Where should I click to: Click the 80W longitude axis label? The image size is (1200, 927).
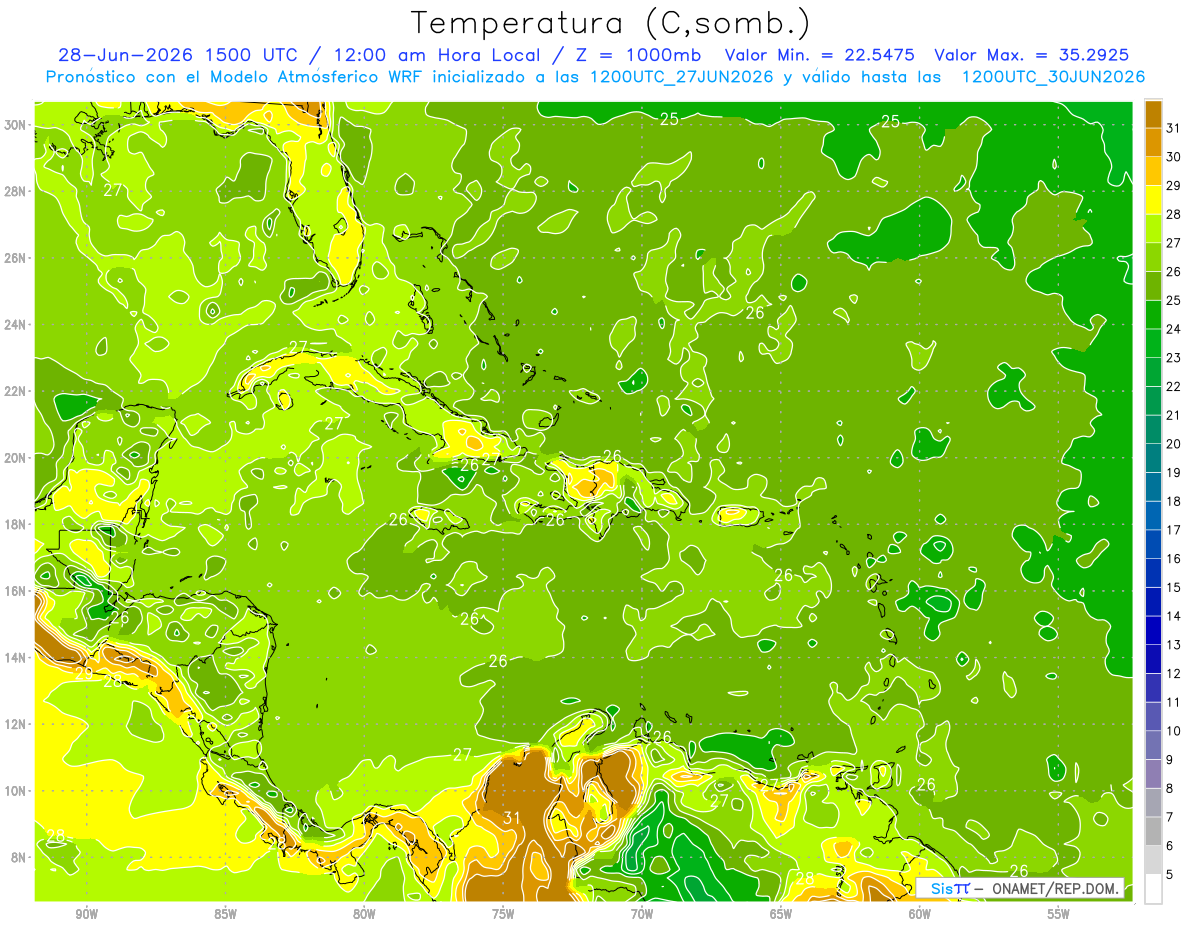pos(364,914)
